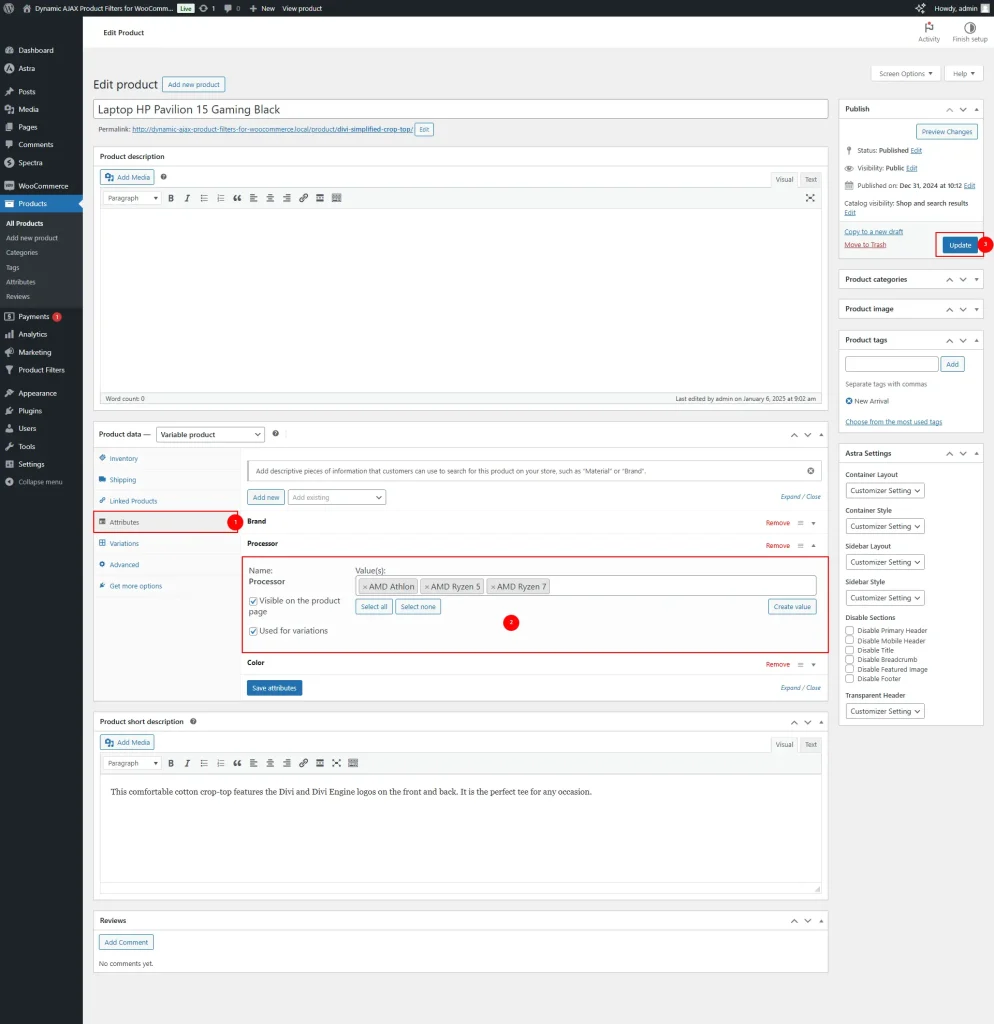Open the Sidebar Style dropdown

885,598
